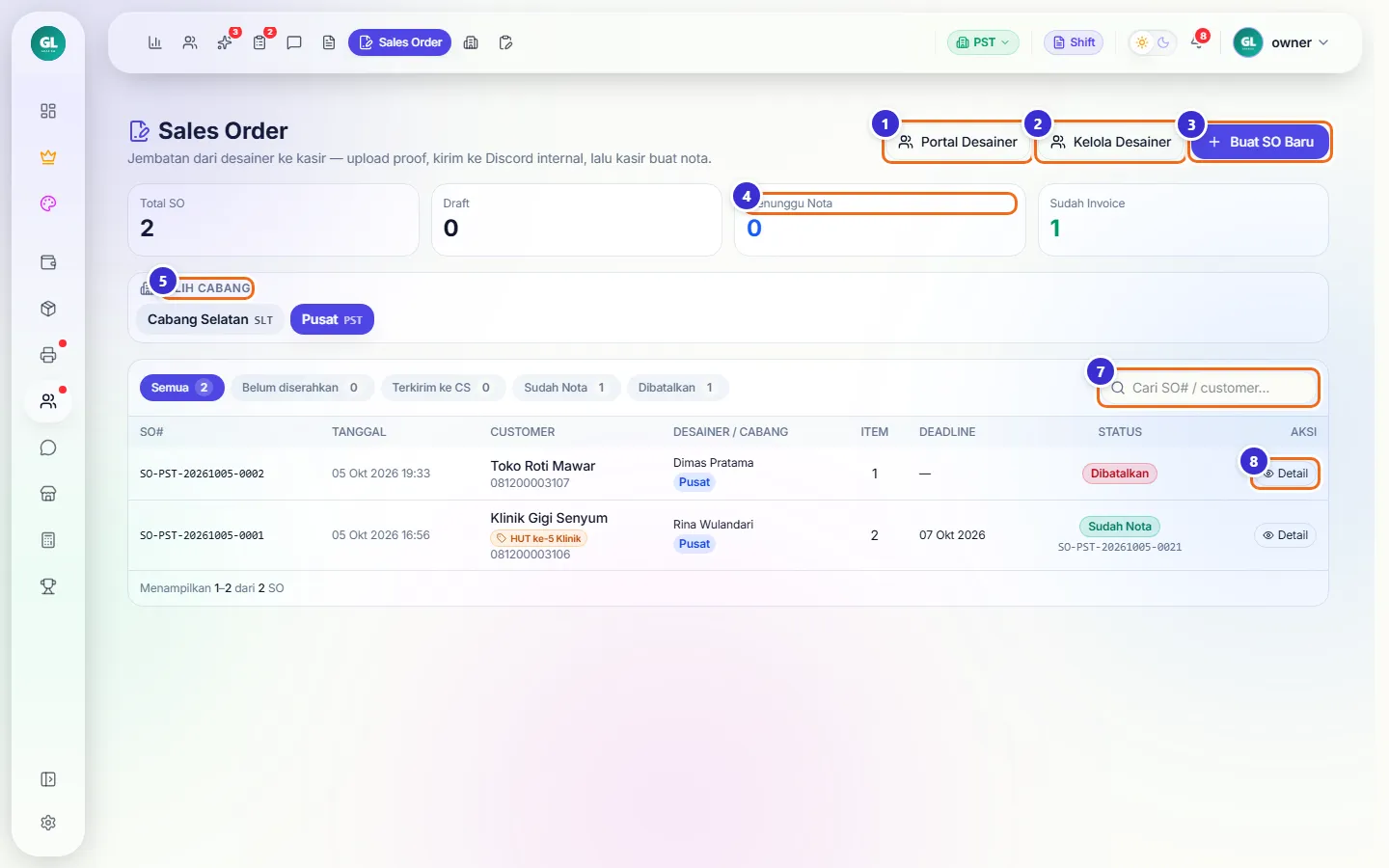Open the clipboard-with-pen icon in top toolbar
Image resolution: width=1389 pixels, height=868 pixels.
coord(505,42)
